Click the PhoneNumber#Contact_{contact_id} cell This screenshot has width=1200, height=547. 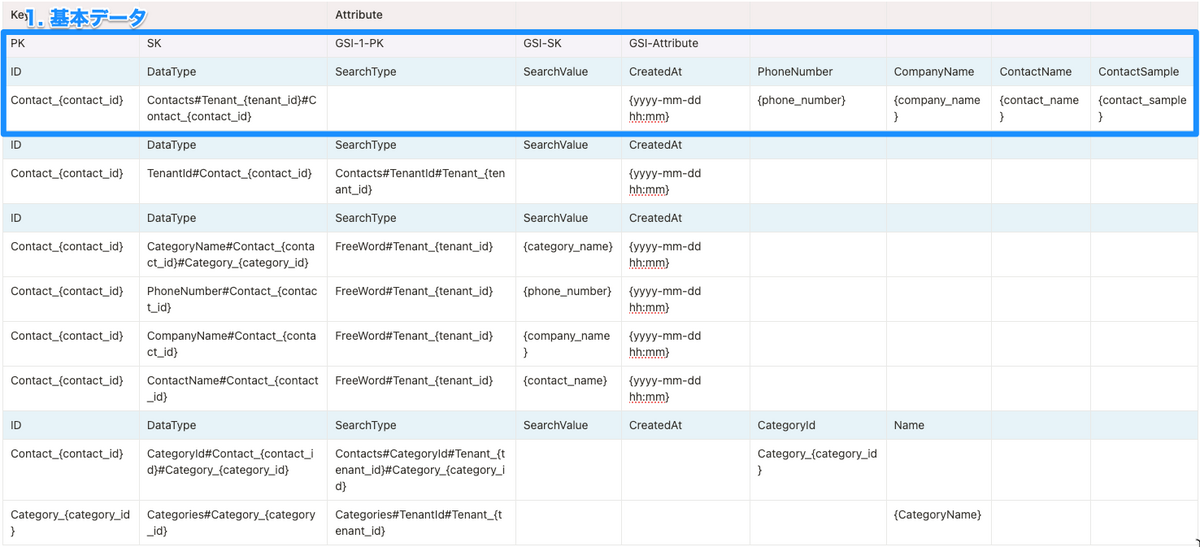click(233, 299)
